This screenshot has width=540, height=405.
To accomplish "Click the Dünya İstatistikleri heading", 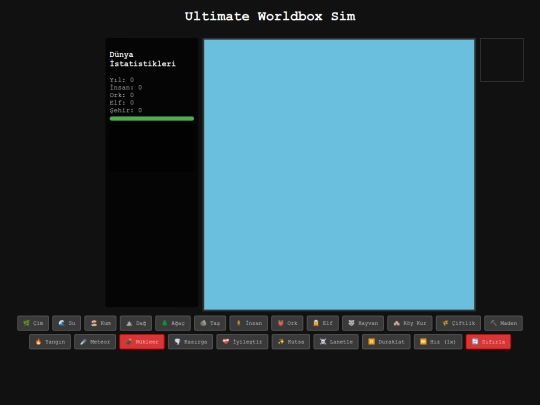I will click(142, 59).
